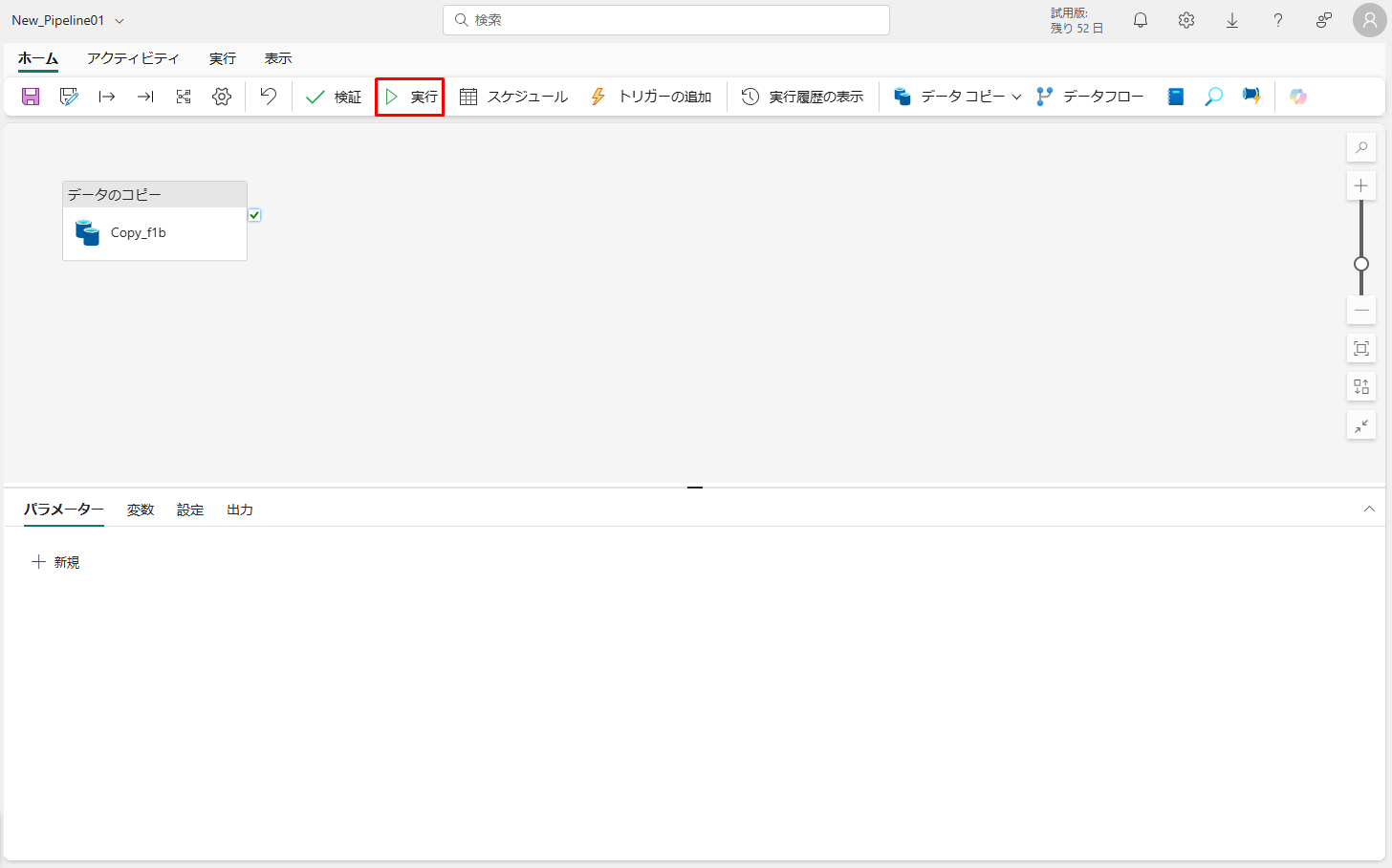The height and width of the screenshot is (868, 1392).
Task: Undo the last change
Action: [269, 97]
